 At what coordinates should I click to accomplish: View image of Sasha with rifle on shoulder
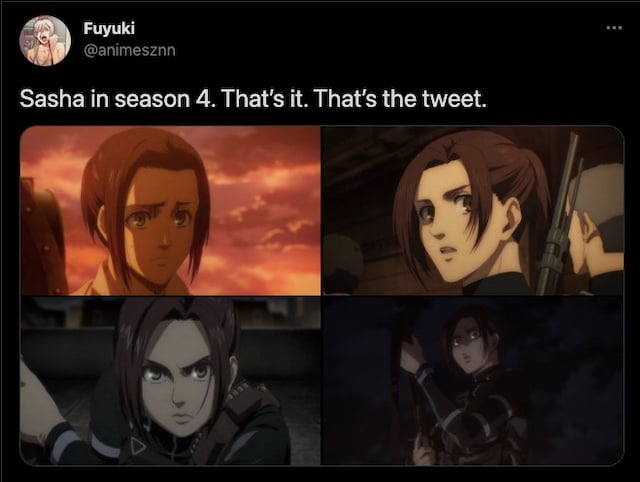[x=473, y=211]
